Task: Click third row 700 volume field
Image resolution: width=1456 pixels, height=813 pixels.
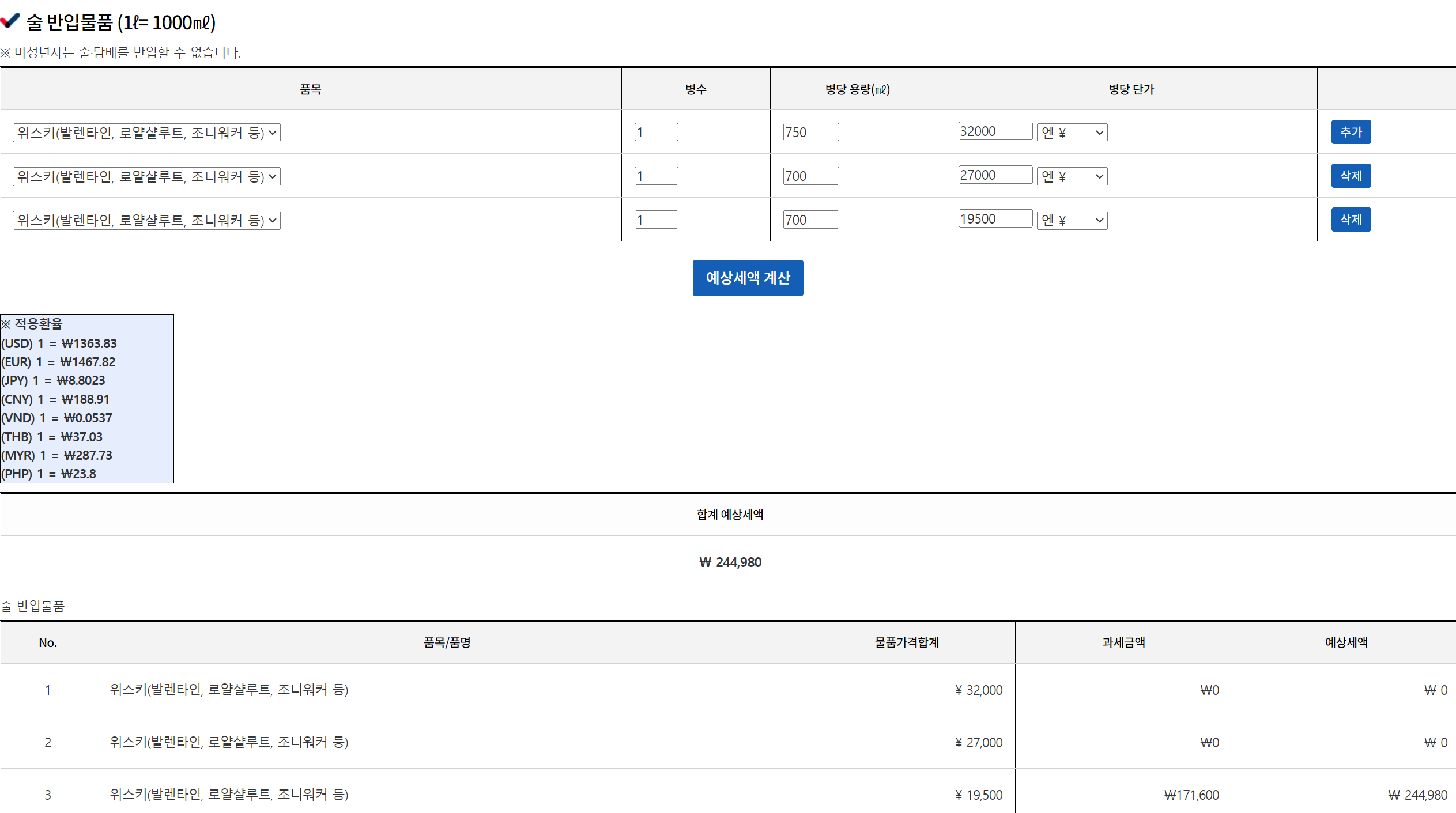Action: pyautogui.click(x=810, y=220)
